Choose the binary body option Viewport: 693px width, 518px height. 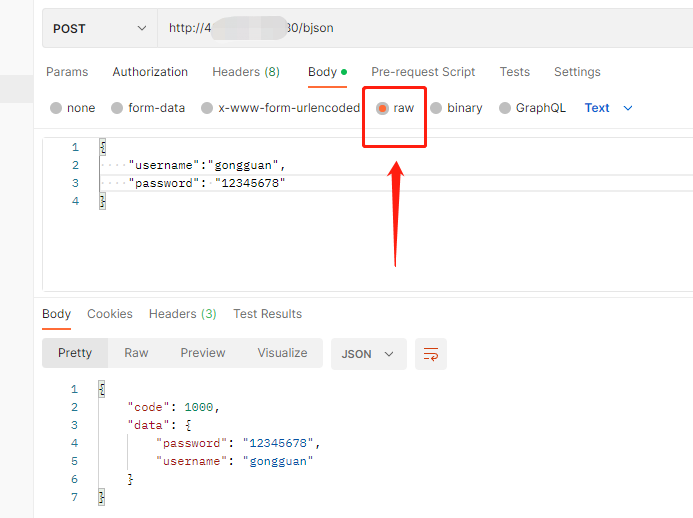coord(436,108)
